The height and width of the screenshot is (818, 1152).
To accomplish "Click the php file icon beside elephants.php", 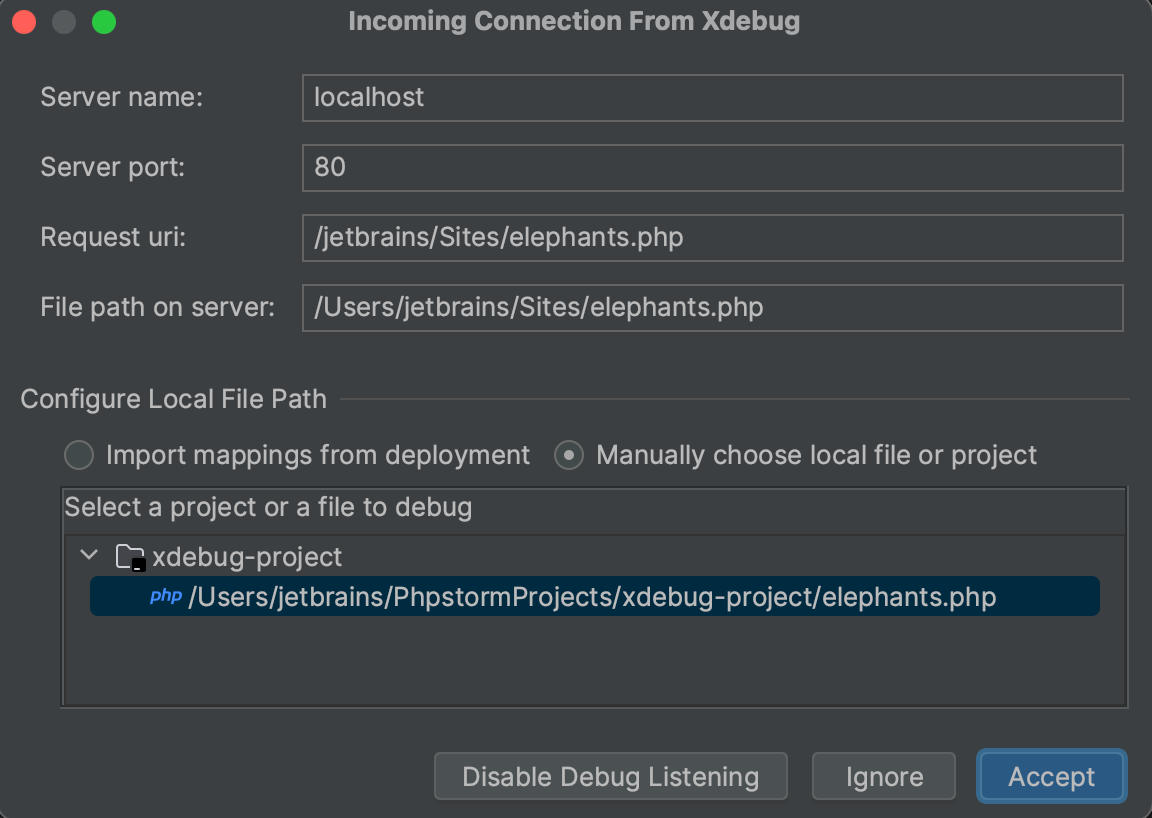I will click(x=166, y=596).
